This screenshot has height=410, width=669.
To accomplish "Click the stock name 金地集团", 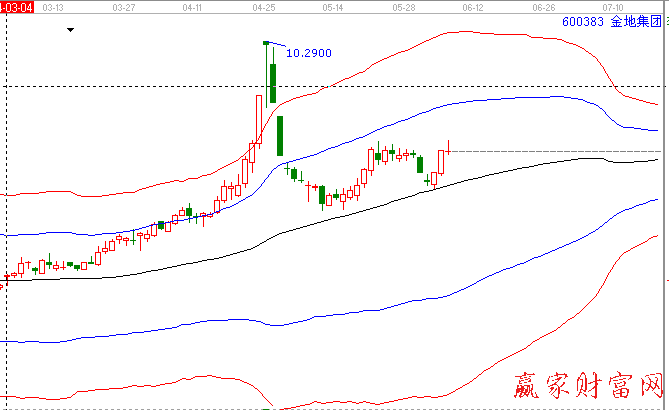I will click(636, 21).
